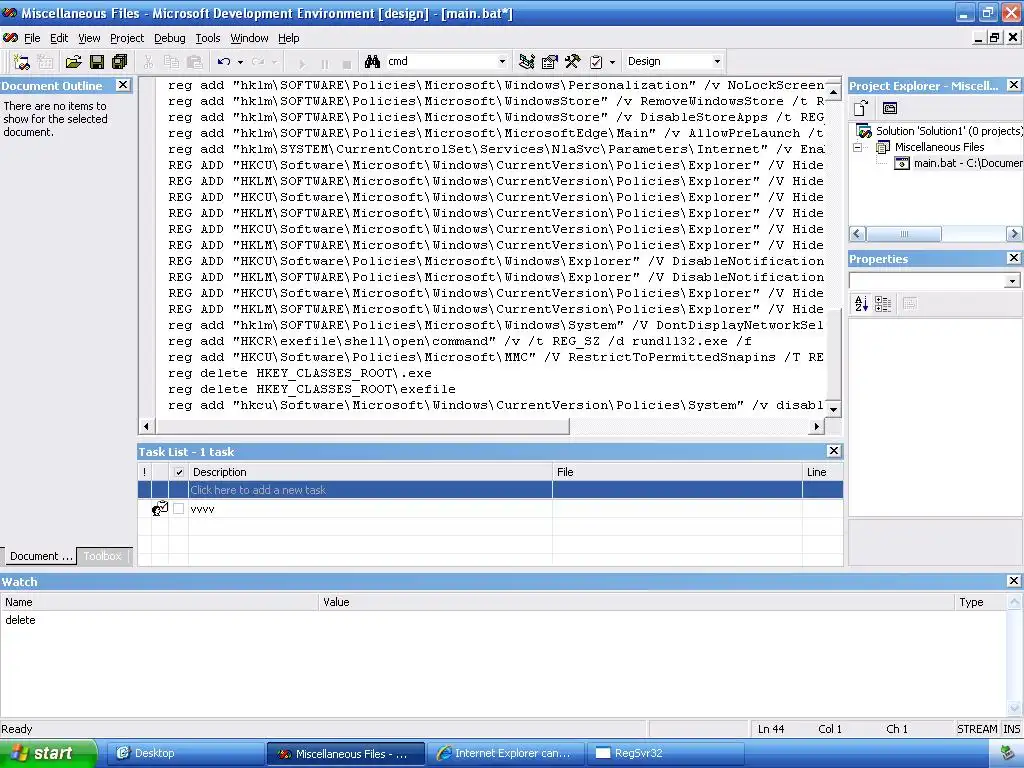
Task: Tick the checkbox for task 'vvvv'
Action: coord(179,509)
